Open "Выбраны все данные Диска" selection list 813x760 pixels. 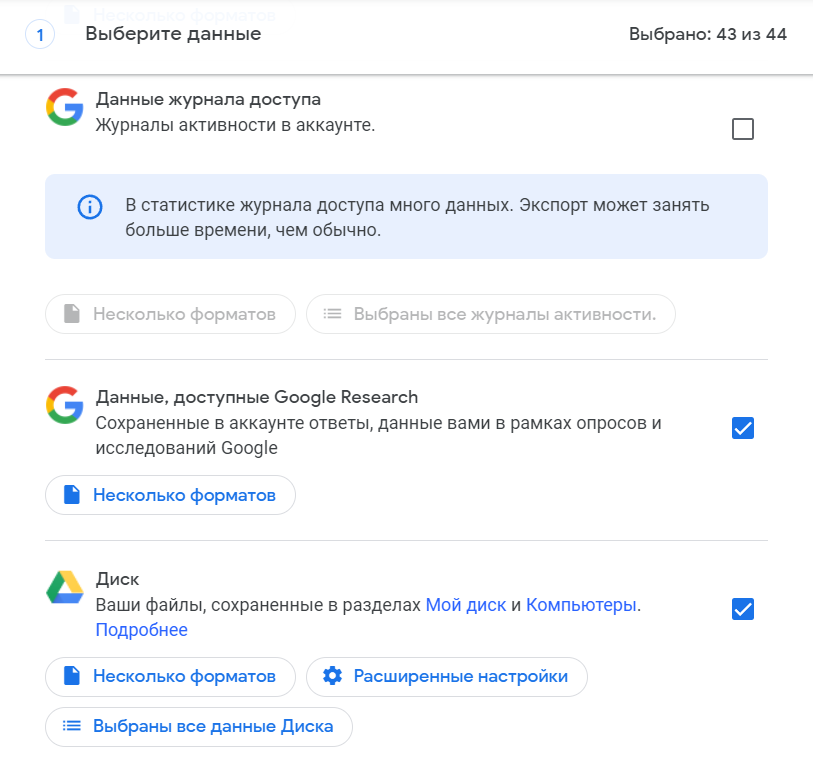(x=199, y=727)
